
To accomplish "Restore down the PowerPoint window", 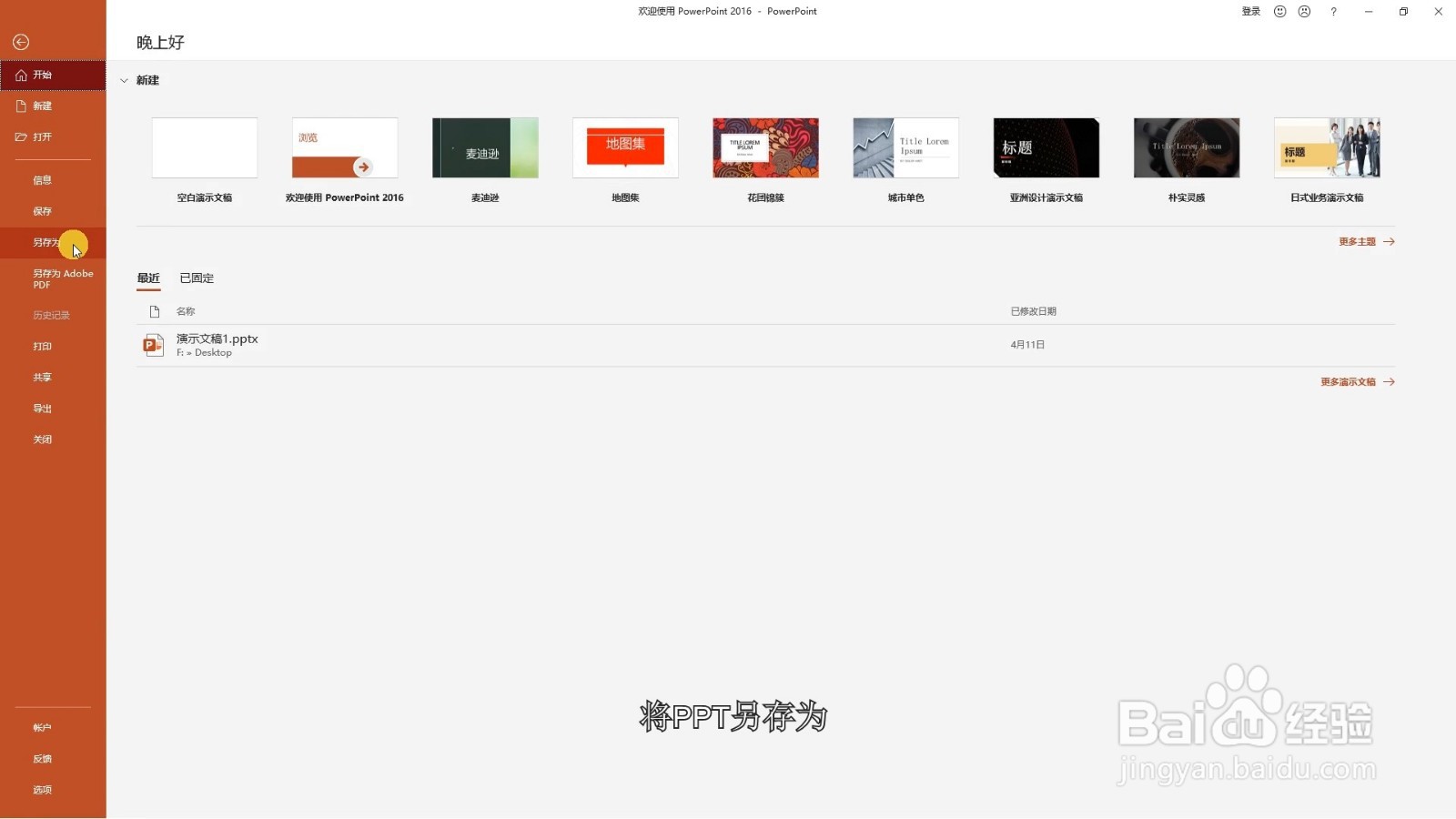I will click(x=1403, y=12).
